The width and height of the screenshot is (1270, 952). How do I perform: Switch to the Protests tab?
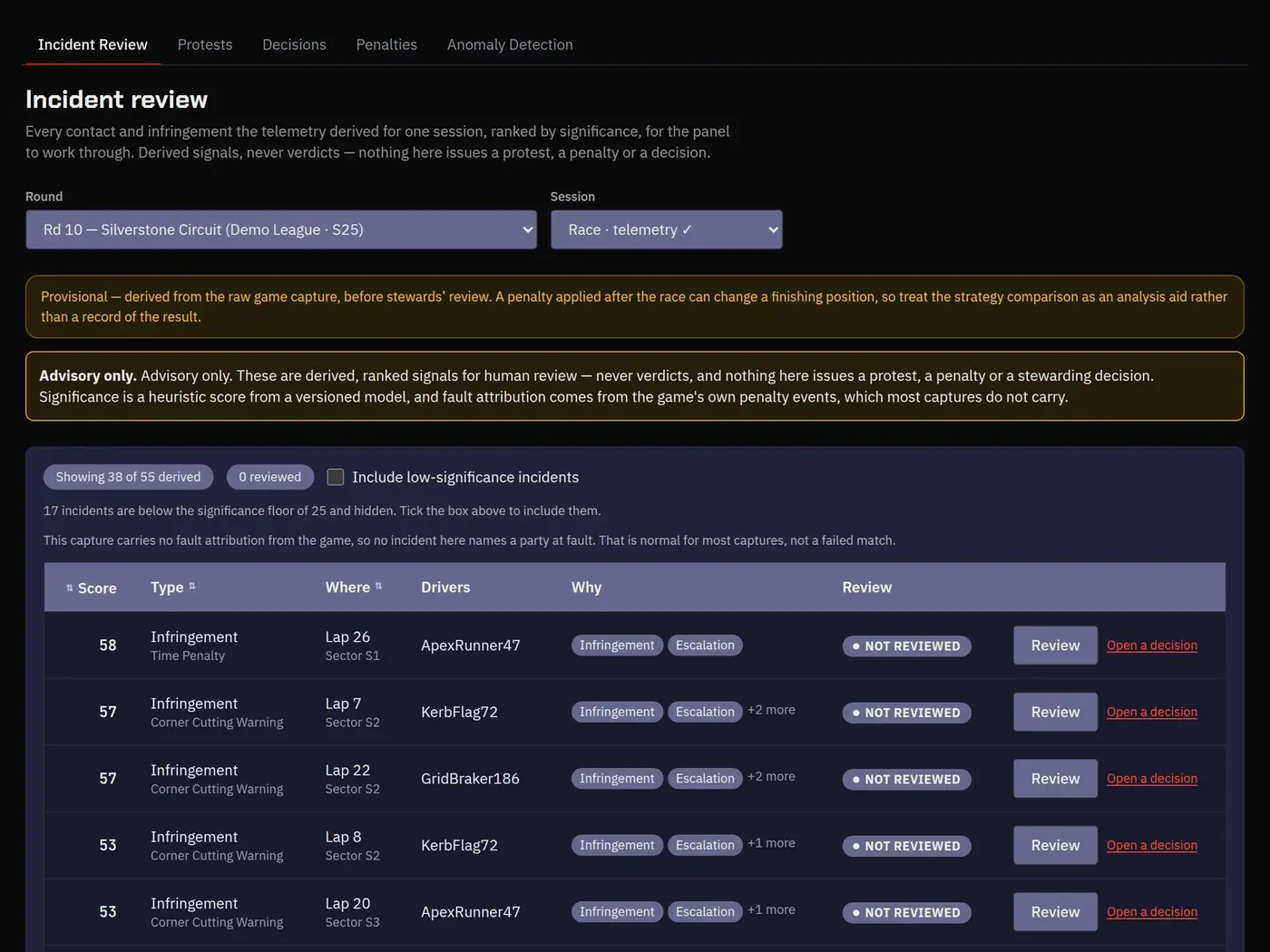[x=205, y=44]
